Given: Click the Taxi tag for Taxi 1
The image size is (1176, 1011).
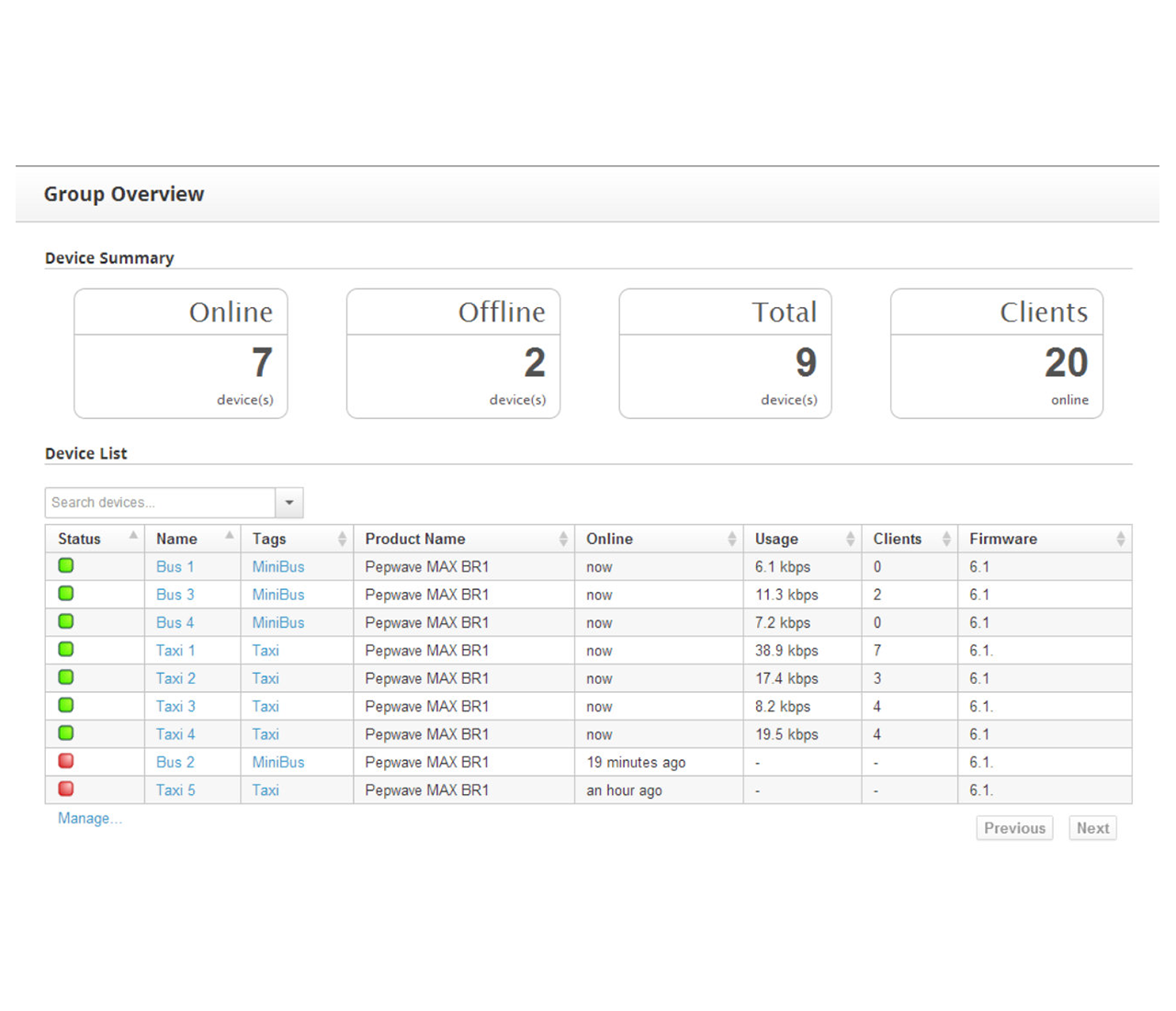Looking at the screenshot, I should click(266, 651).
